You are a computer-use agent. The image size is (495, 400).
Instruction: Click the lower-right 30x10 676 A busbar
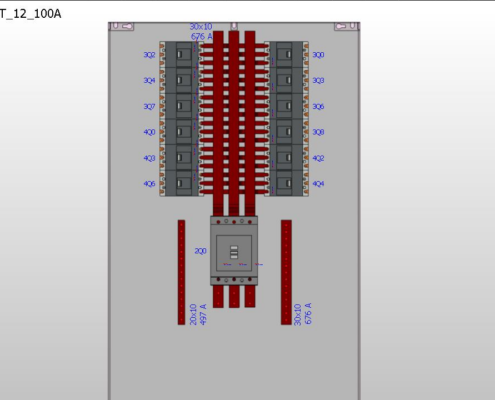(286, 272)
